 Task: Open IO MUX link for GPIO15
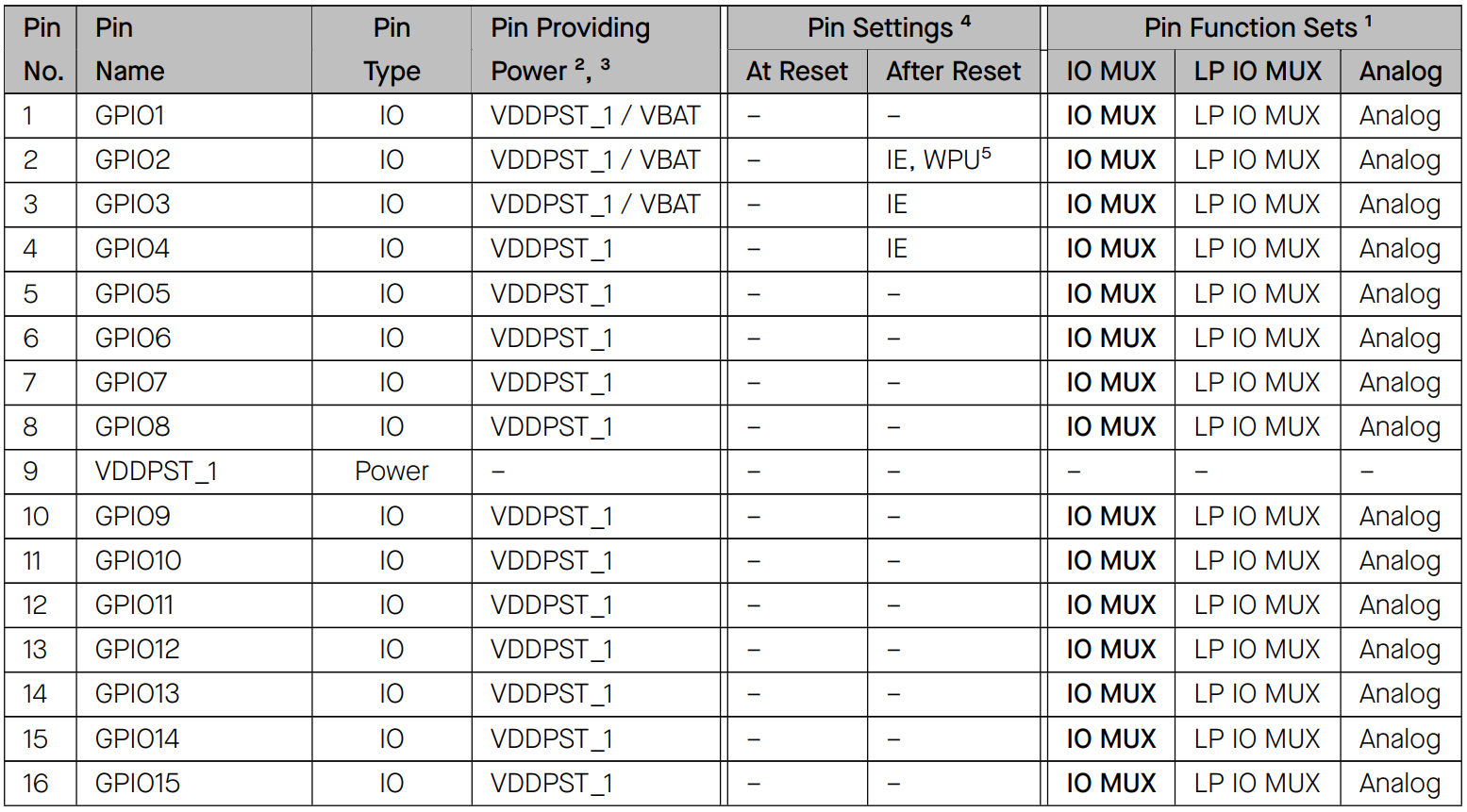[x=1110, y=784]
